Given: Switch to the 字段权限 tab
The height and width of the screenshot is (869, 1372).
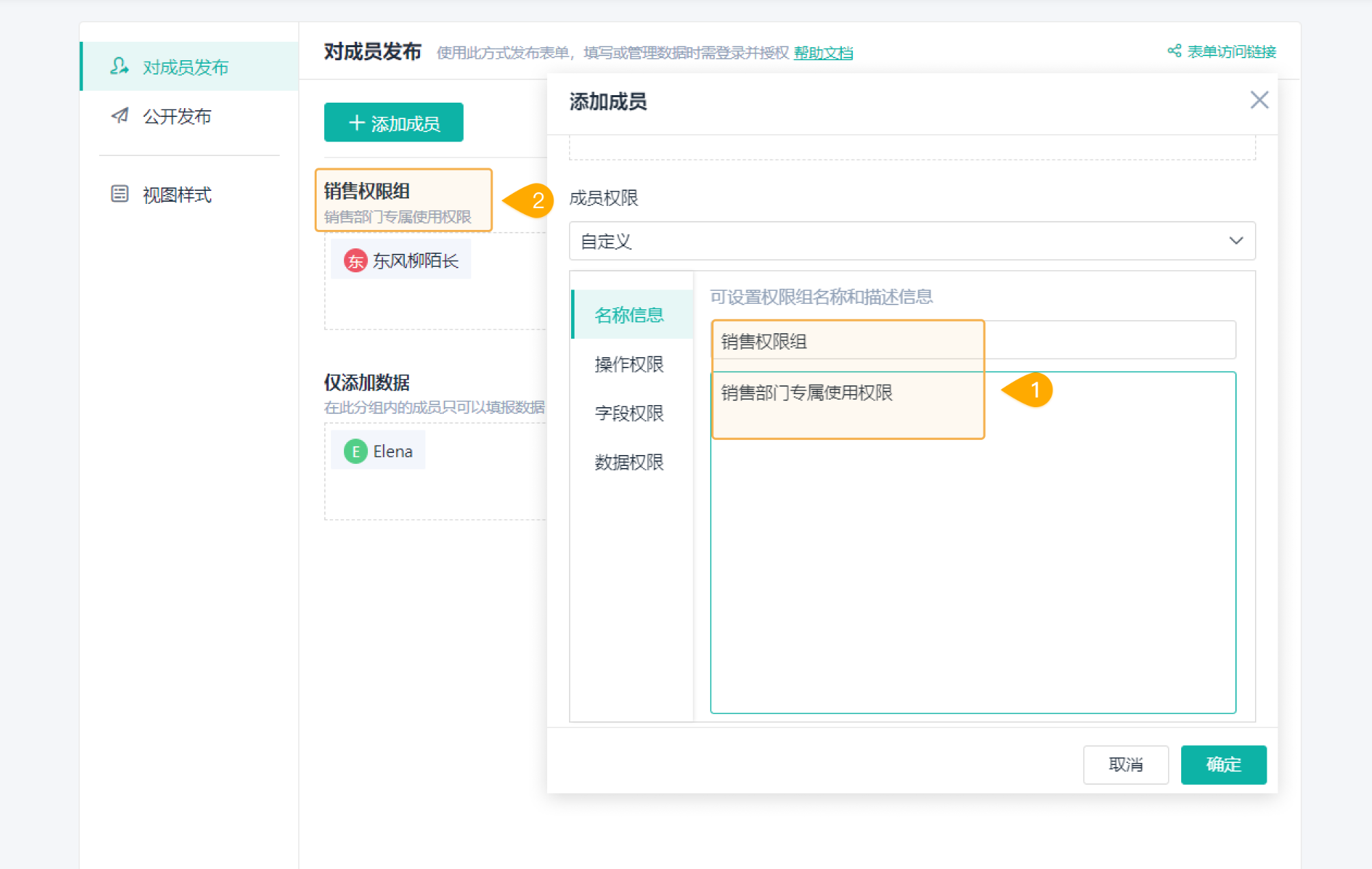Looking at the screenshot, I should tap(632, 413).
